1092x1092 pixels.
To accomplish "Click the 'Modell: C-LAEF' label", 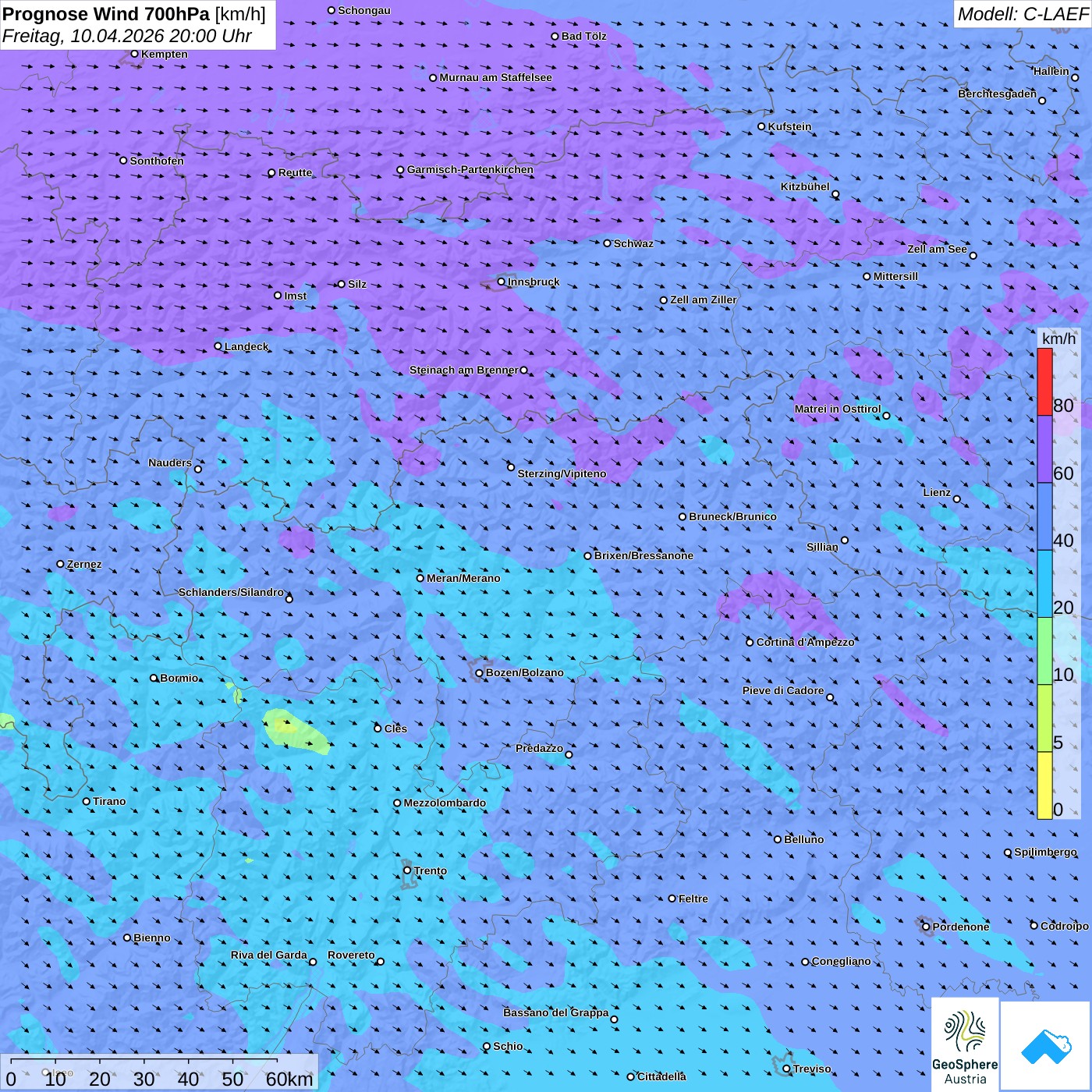I will tap(1023, 14).
